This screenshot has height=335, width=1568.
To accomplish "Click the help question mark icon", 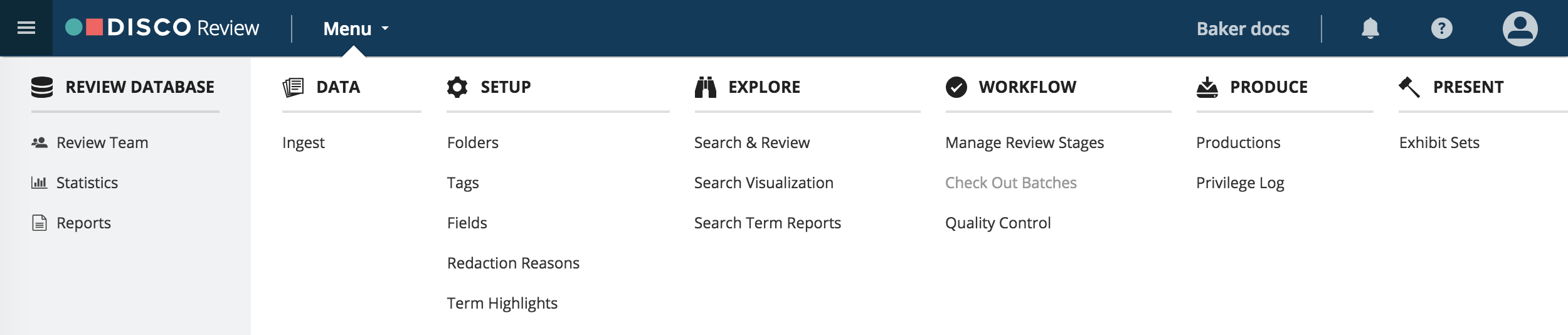I will 1441,28.
